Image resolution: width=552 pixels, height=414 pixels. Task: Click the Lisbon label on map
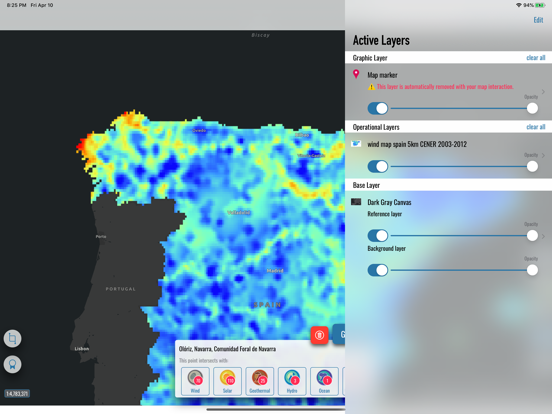[82, 349]
